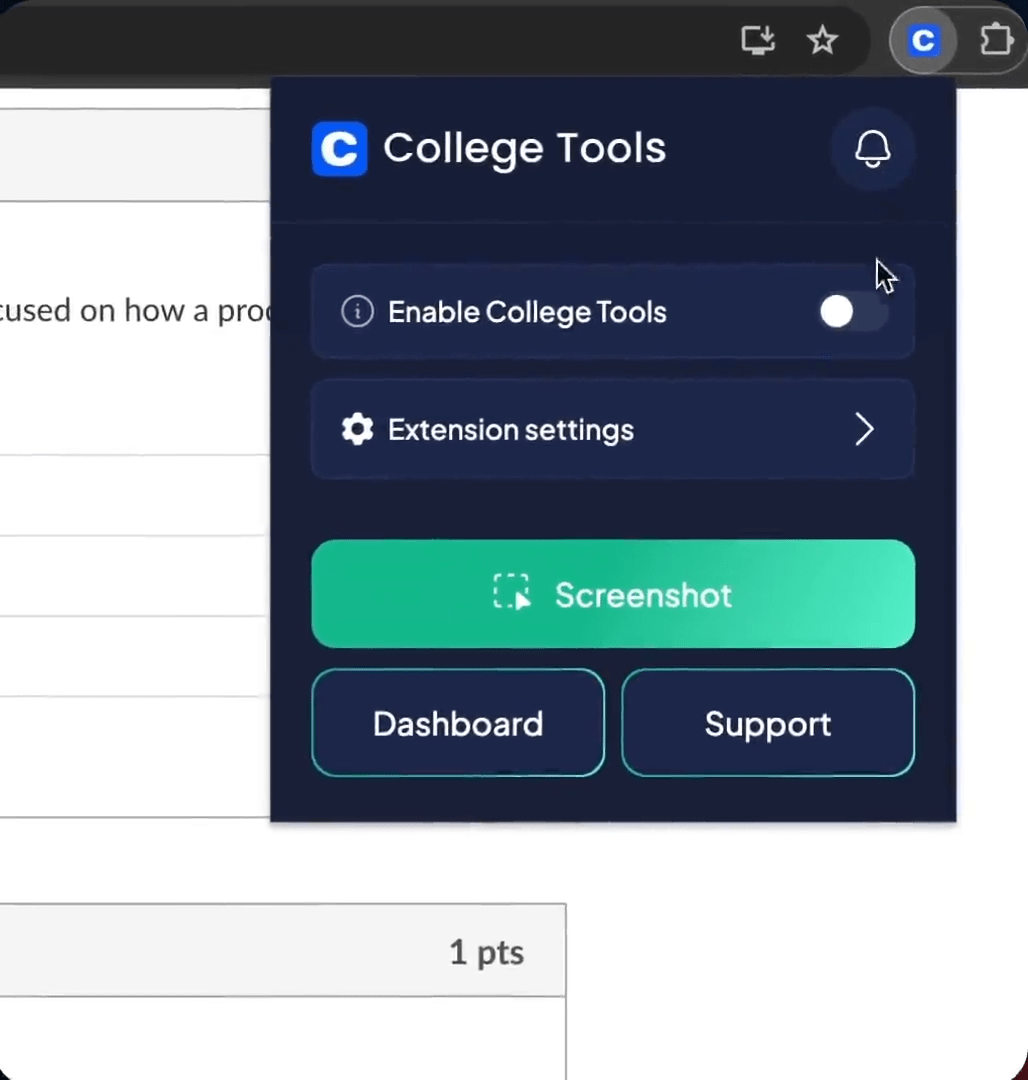Screen dimensions: 1028x1080
Task: Click the info icon beside Enable College Tools
Action: pyautogui.click(x=357, y=312)
